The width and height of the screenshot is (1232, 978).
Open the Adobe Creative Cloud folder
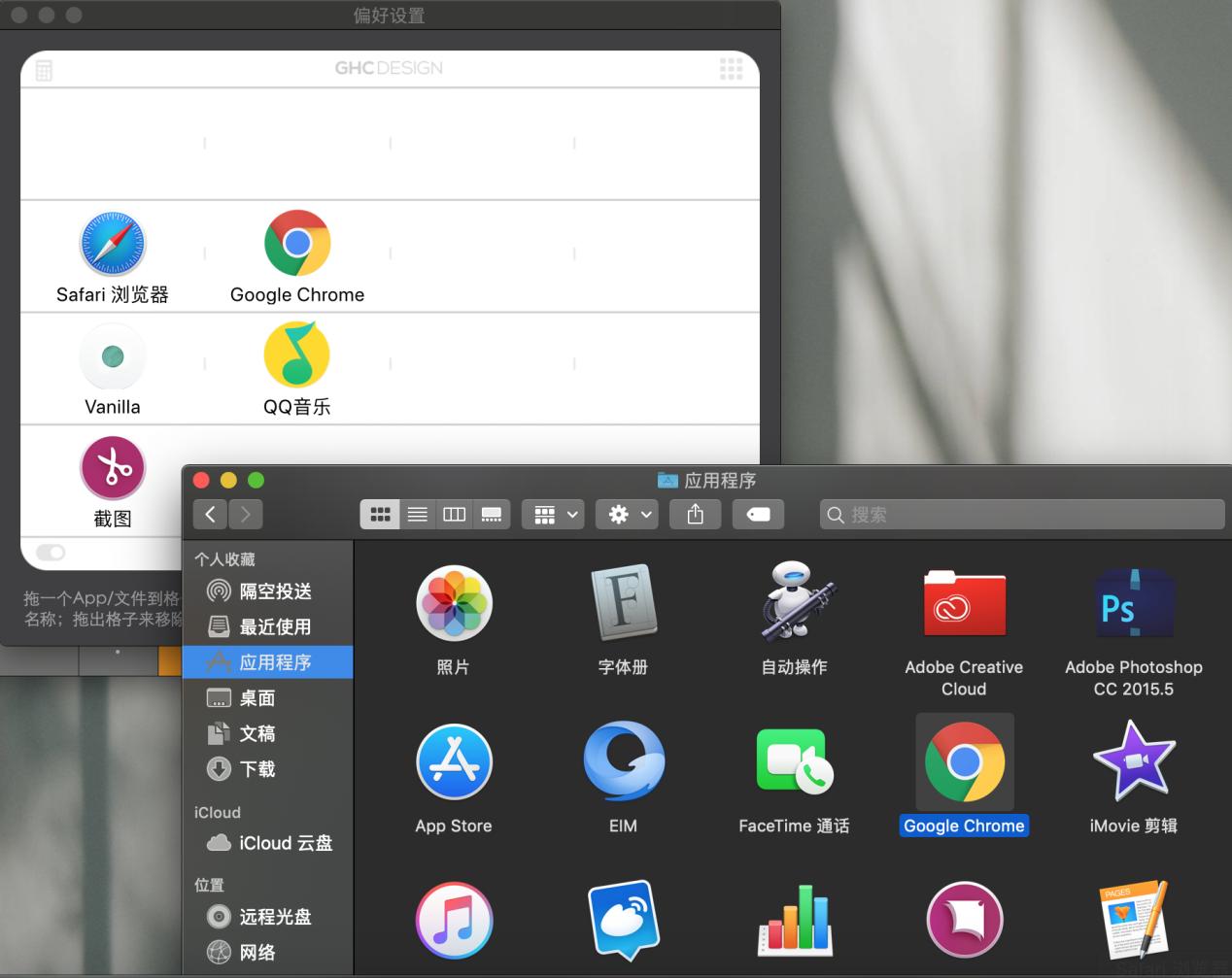[x=963, y=604]
